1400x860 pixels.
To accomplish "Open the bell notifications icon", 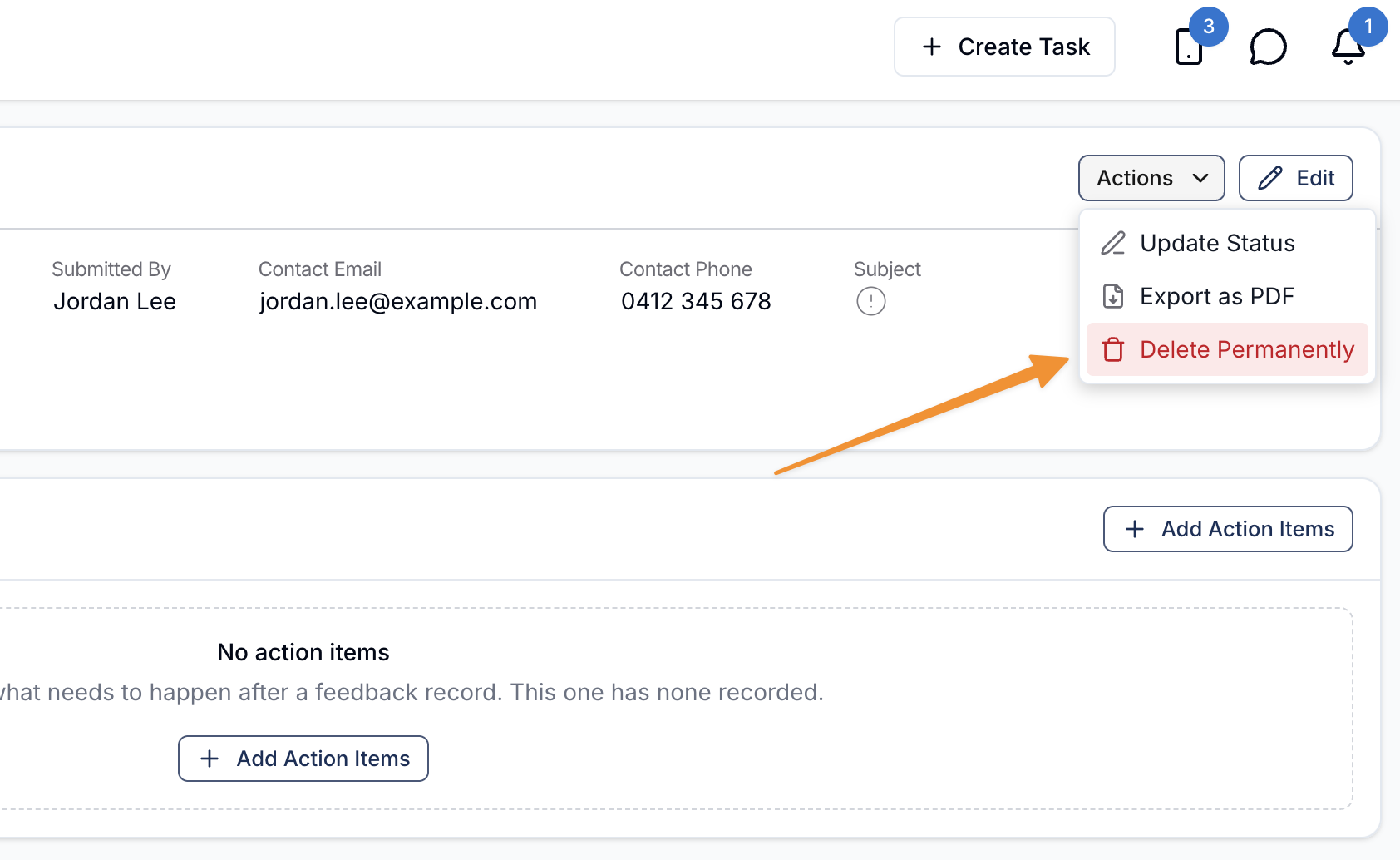I will point(1348,47).
